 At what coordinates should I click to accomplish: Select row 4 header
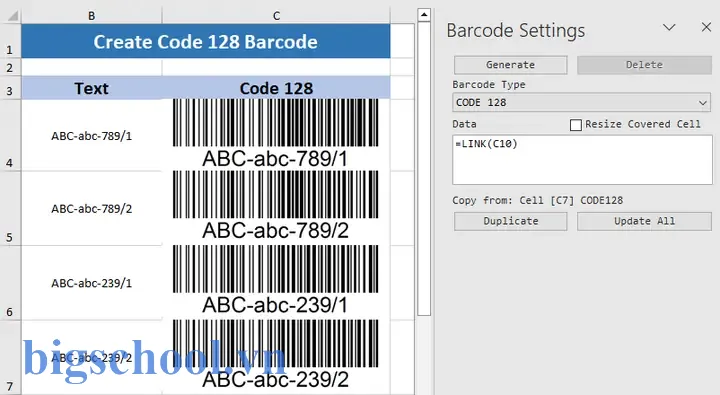10,135
